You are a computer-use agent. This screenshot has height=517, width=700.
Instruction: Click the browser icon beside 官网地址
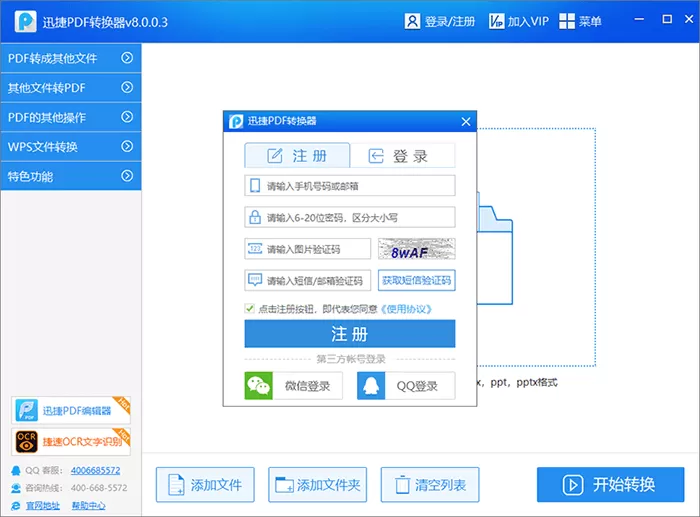point(16,505)
